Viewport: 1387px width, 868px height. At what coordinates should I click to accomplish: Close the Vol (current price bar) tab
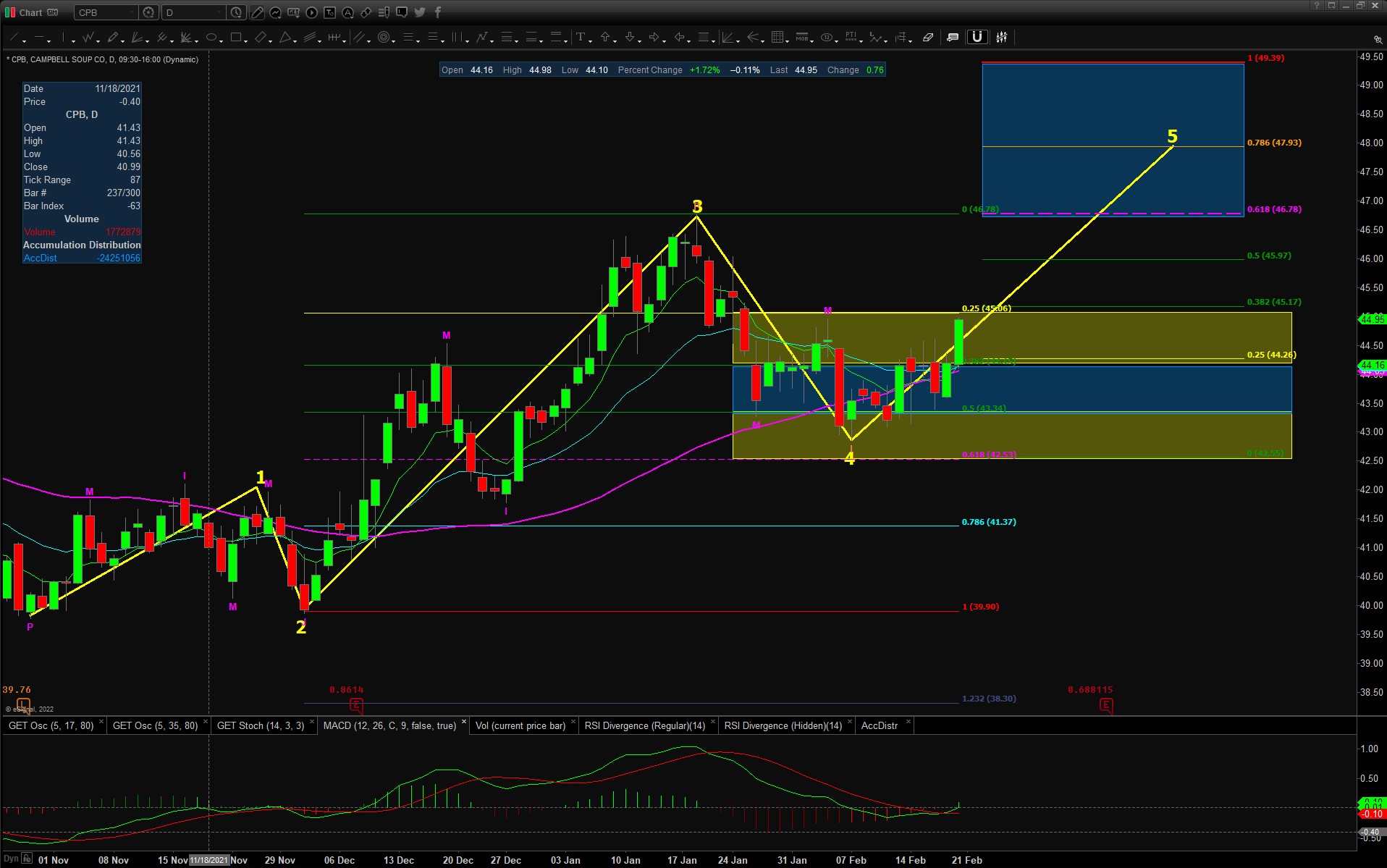click(x=573, y=722)
